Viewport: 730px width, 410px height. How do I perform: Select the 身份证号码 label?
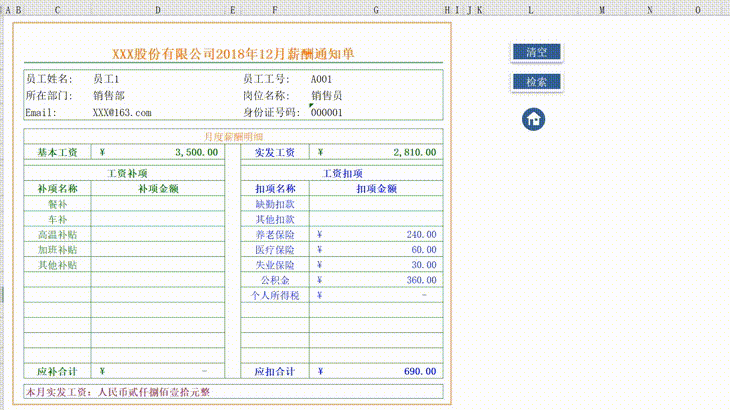tap(271, 113)
